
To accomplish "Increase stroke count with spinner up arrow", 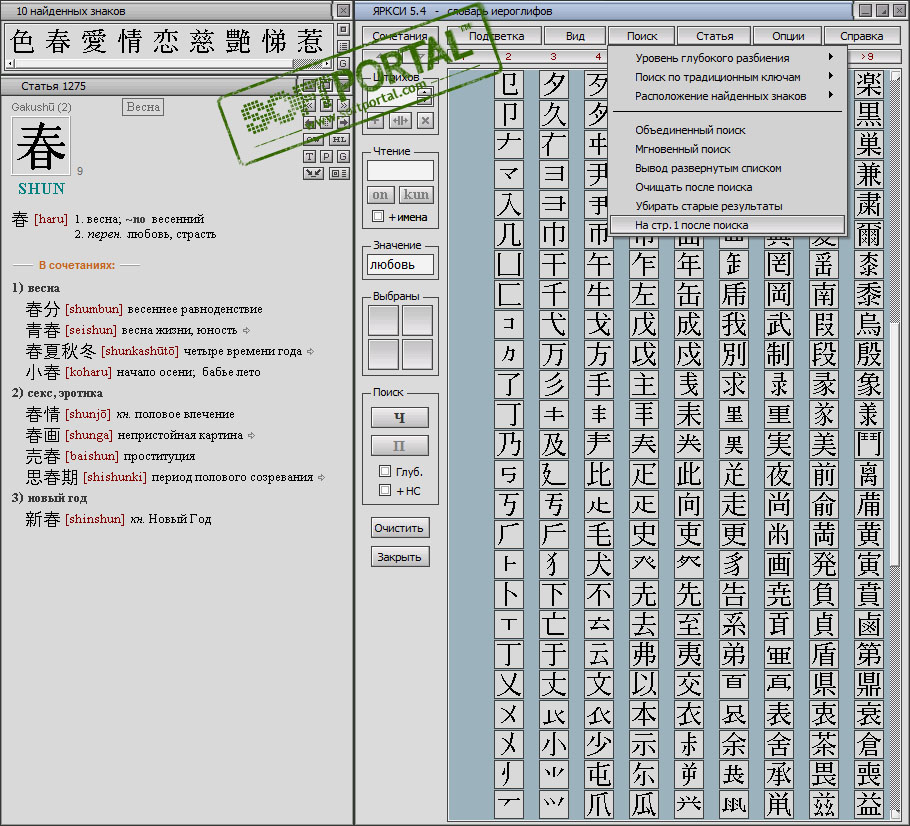I will [424, 92].
